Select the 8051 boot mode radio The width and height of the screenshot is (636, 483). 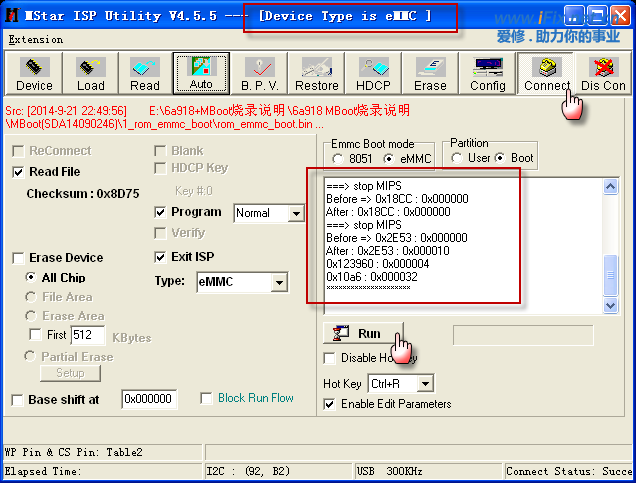(339, 159)
